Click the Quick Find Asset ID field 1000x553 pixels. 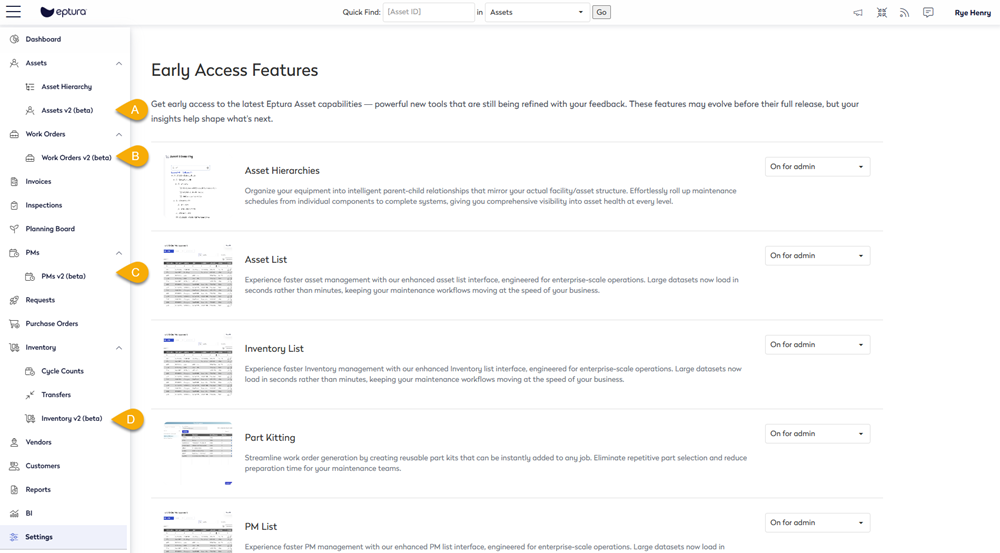(x=428, y=13)
